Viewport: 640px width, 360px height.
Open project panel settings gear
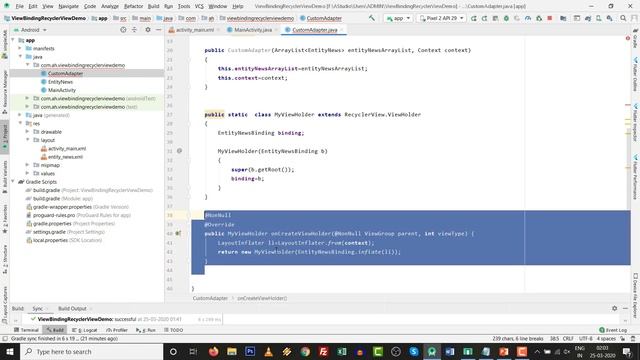point(148,30)
